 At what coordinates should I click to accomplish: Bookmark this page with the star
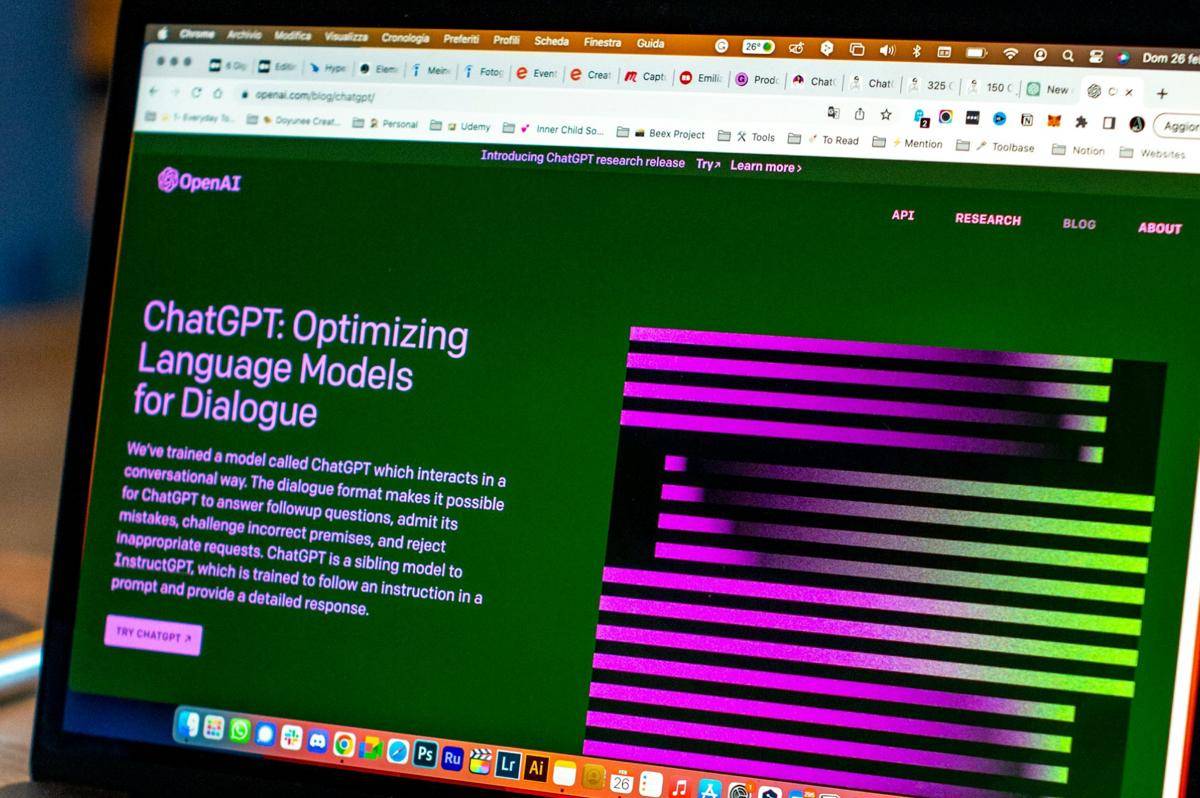coord(886,115)
